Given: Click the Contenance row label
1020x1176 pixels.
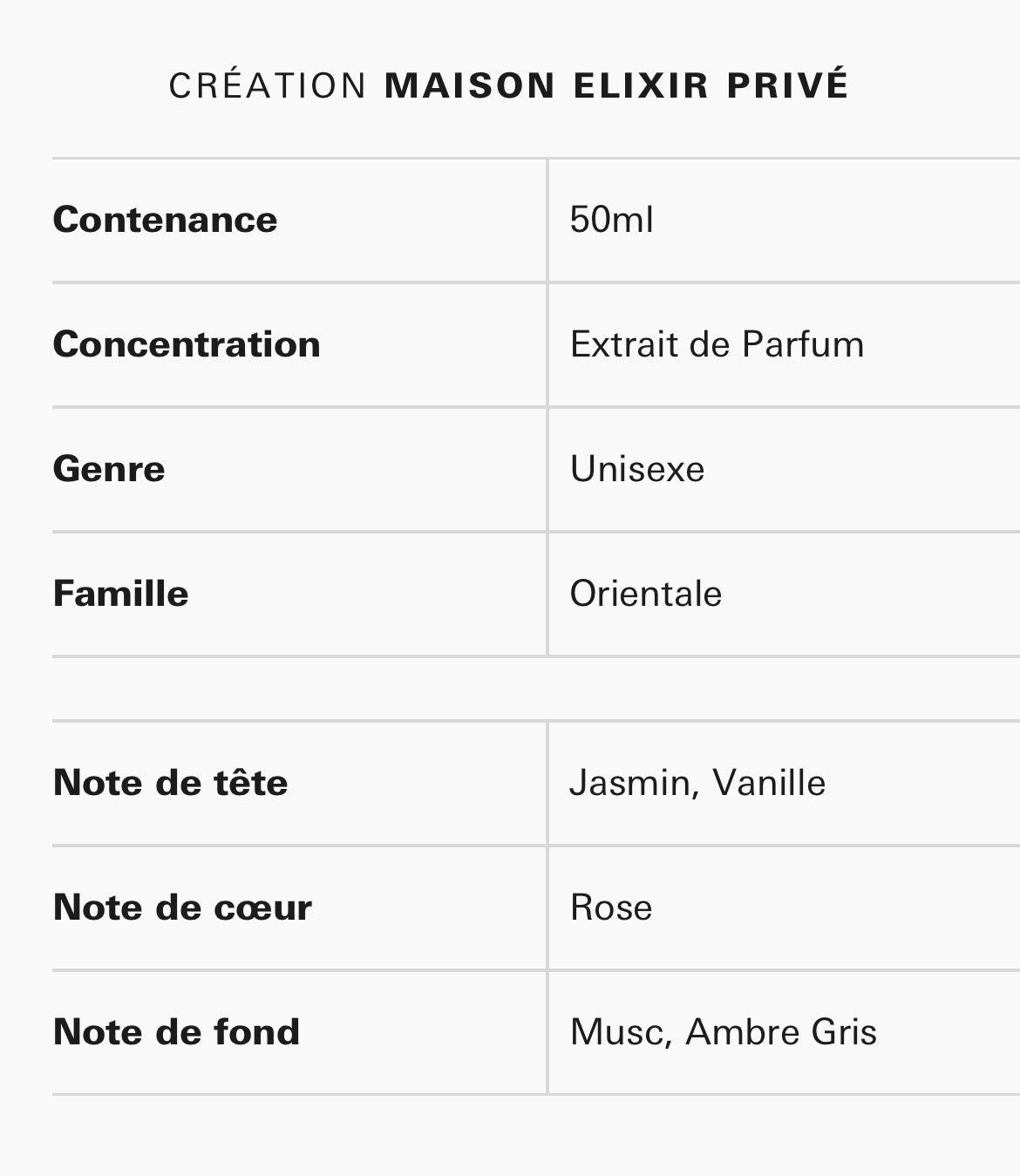Looking at the screenshot, I should 165,220.
